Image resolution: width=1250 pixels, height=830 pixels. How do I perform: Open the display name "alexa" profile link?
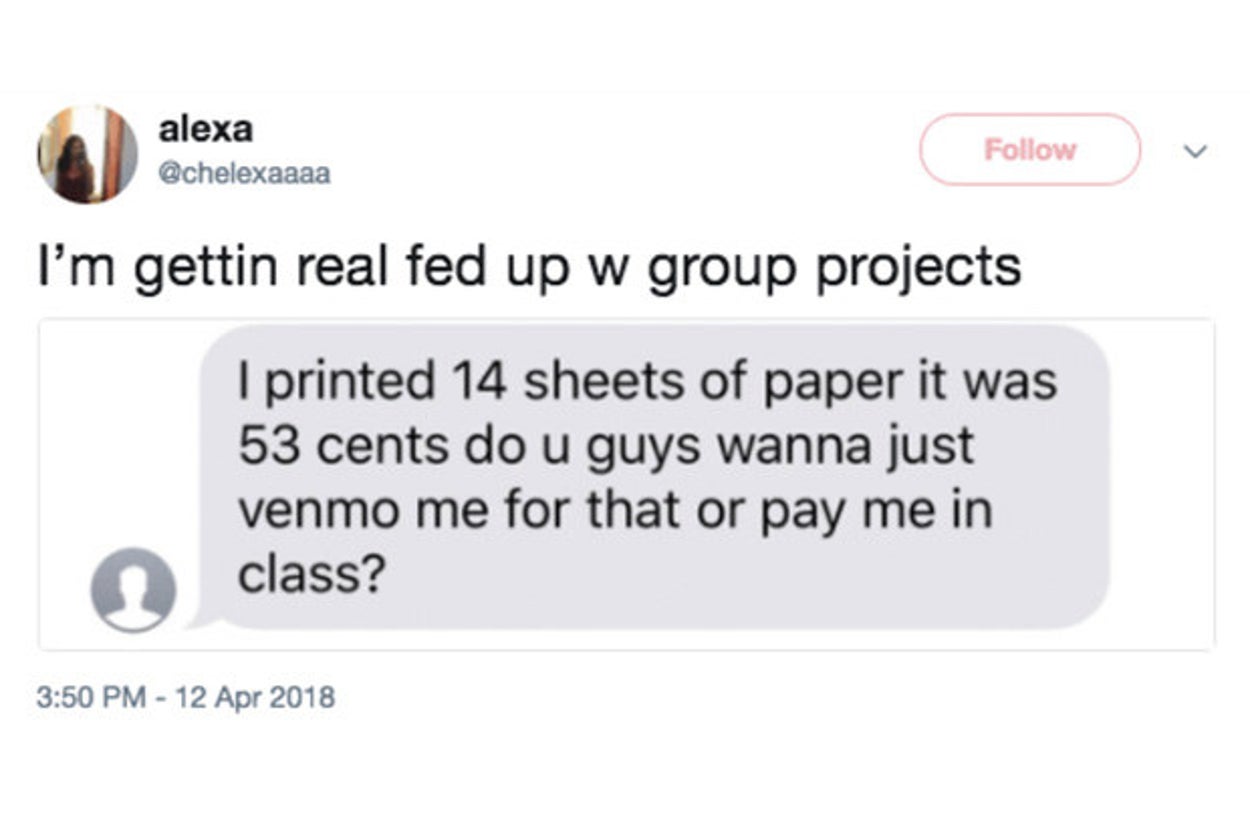(206, 130)
